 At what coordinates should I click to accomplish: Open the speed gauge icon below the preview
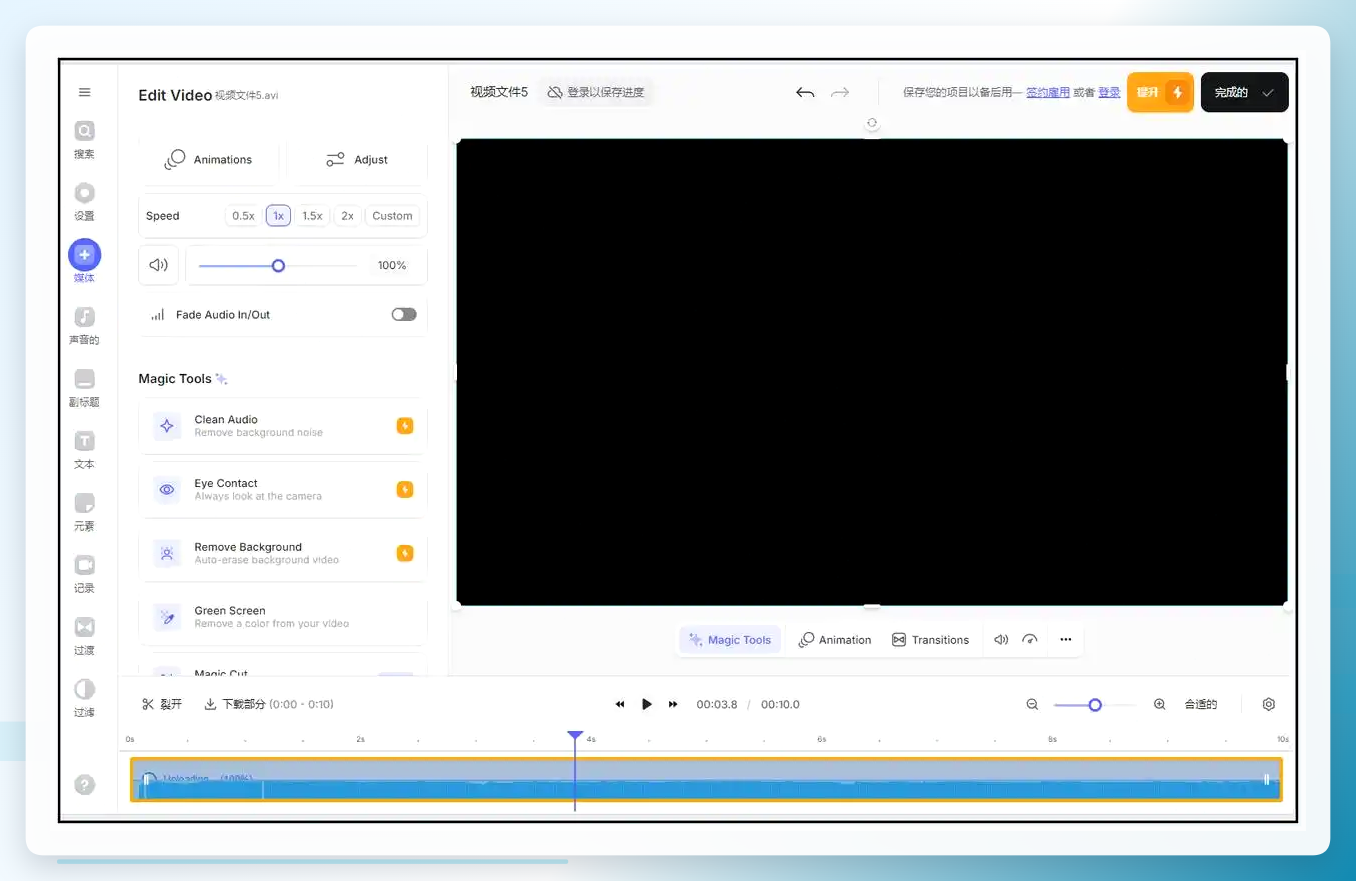click(1030, 640)
